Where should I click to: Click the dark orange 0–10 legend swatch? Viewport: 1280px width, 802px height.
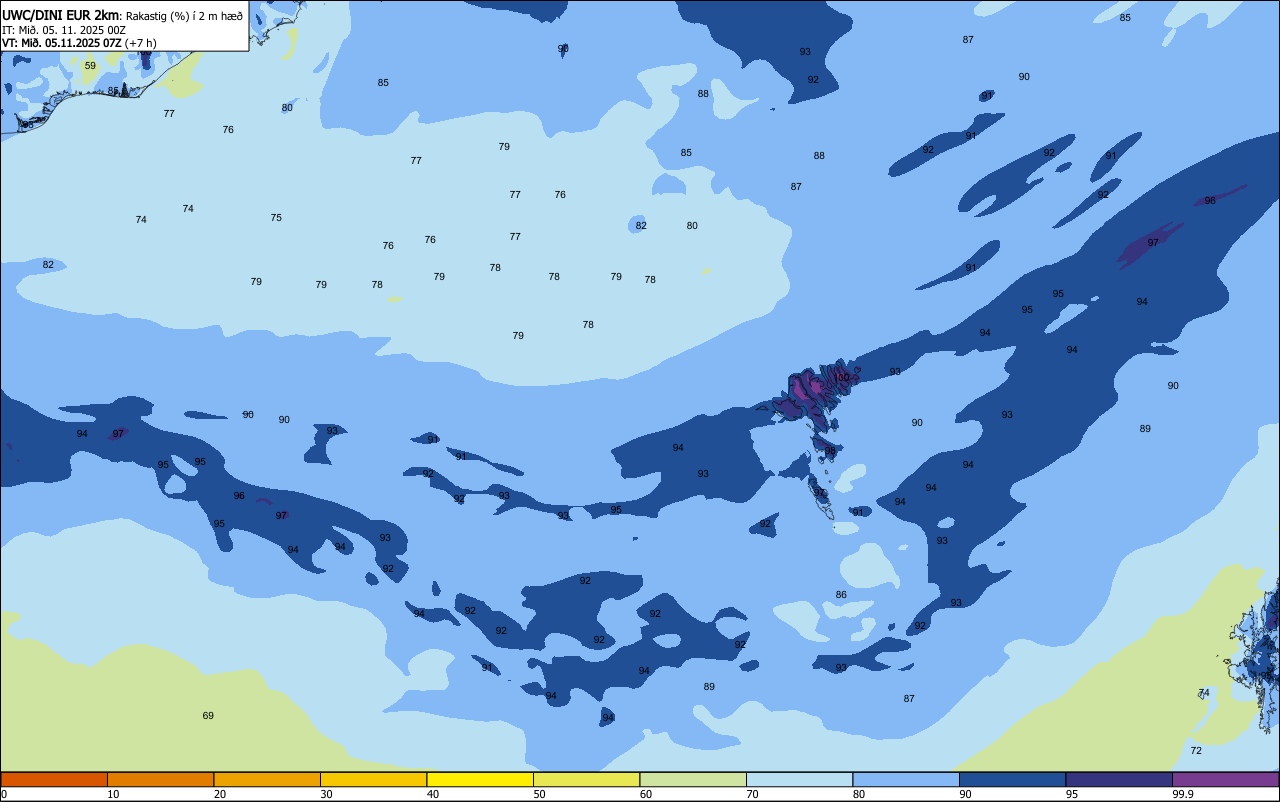54,779
